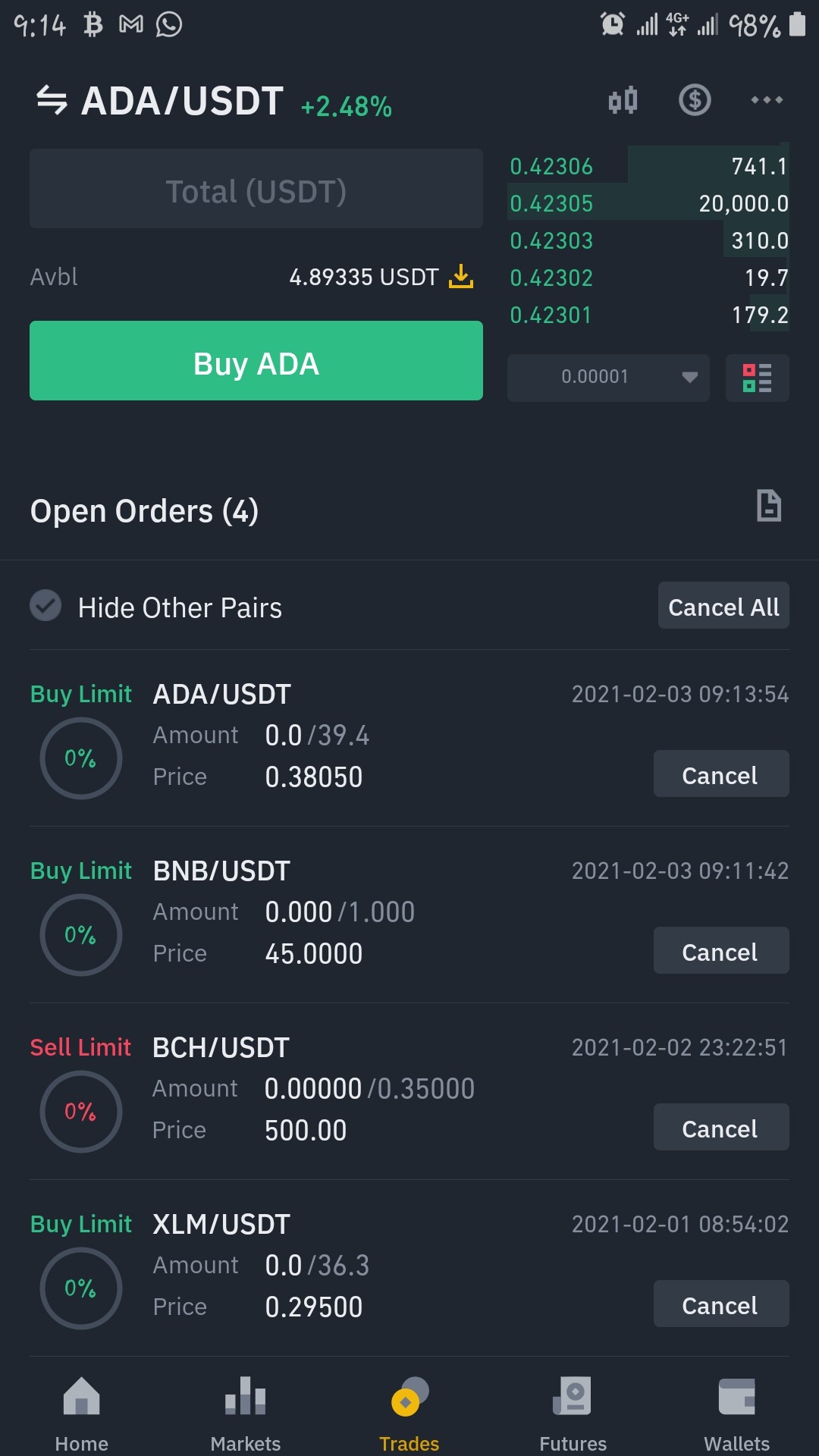The image size is (819, 1456).
Task: Cancel All open orders
Action: tap(723, 606)
